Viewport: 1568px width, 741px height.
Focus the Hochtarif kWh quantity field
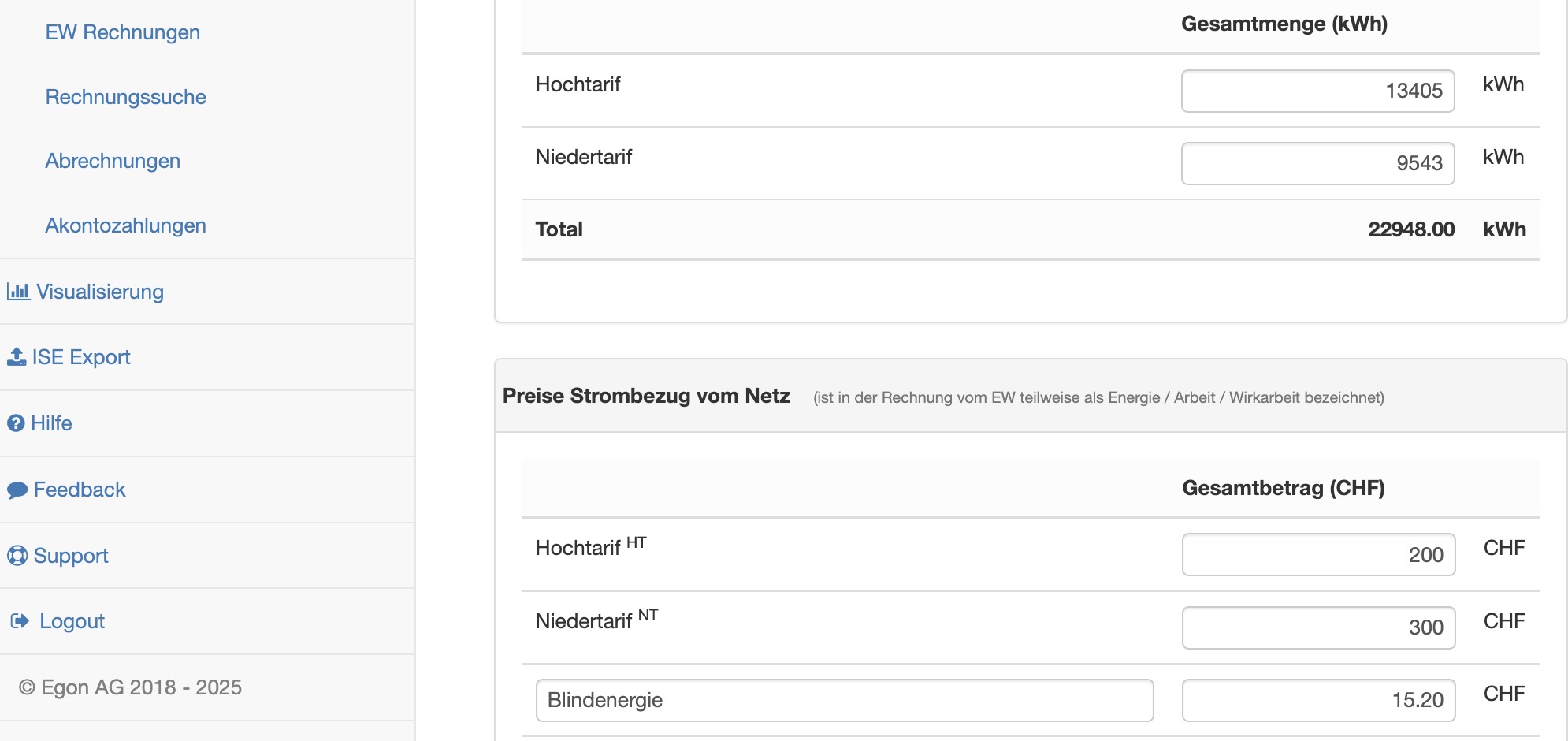point(1317,91)
